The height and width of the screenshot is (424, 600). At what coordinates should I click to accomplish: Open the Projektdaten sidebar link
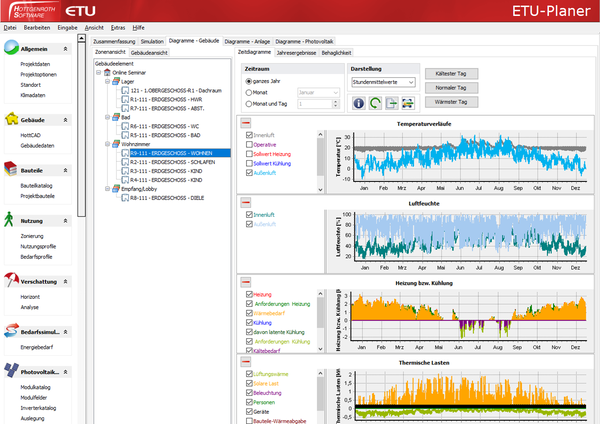pos(35,64)
